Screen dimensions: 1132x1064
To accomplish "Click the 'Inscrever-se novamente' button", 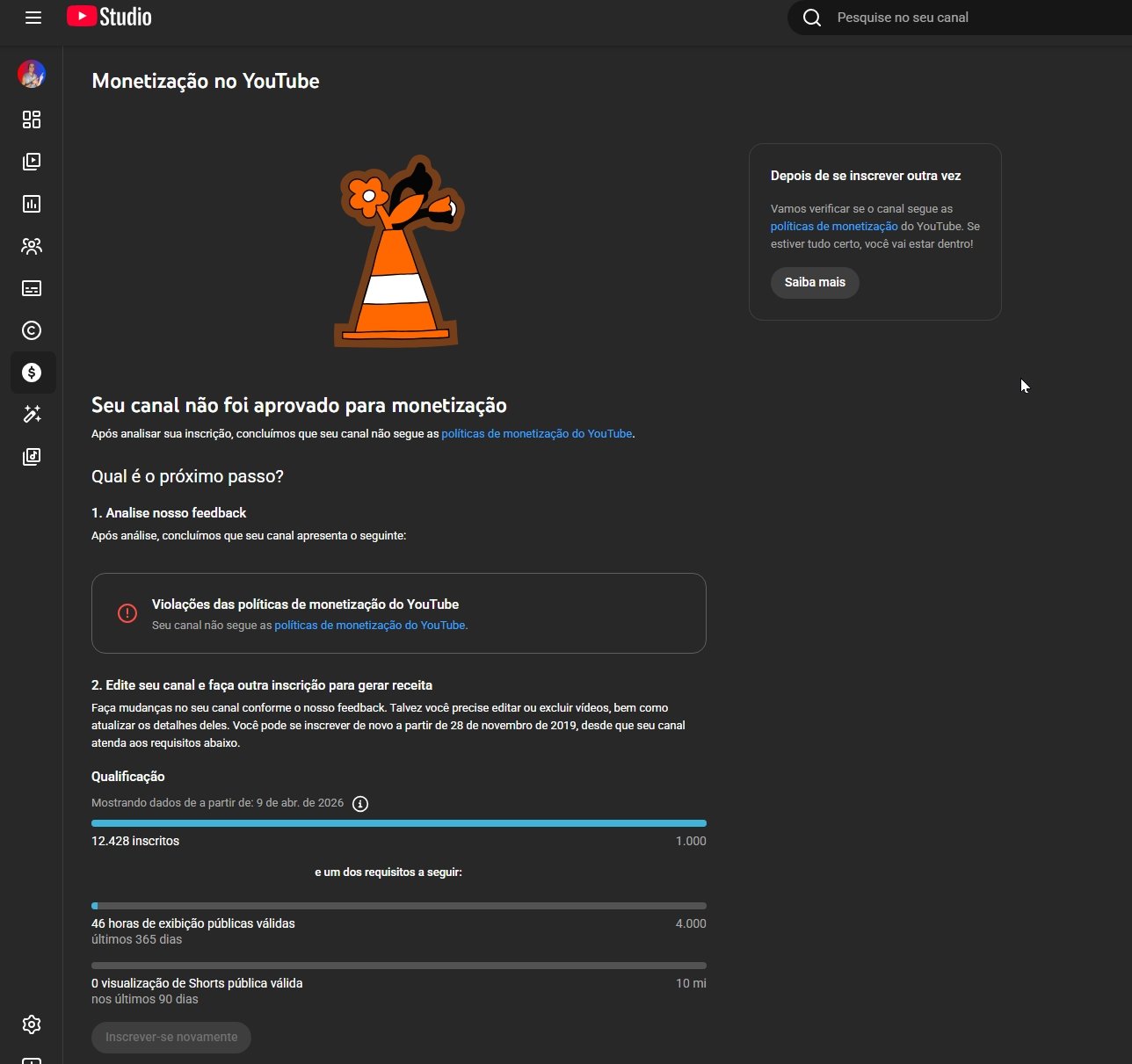I will (171, 1037).
